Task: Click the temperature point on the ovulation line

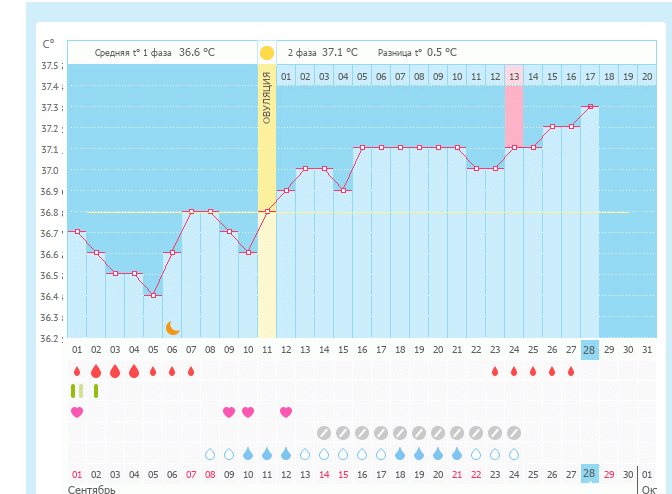Action: 267,211
